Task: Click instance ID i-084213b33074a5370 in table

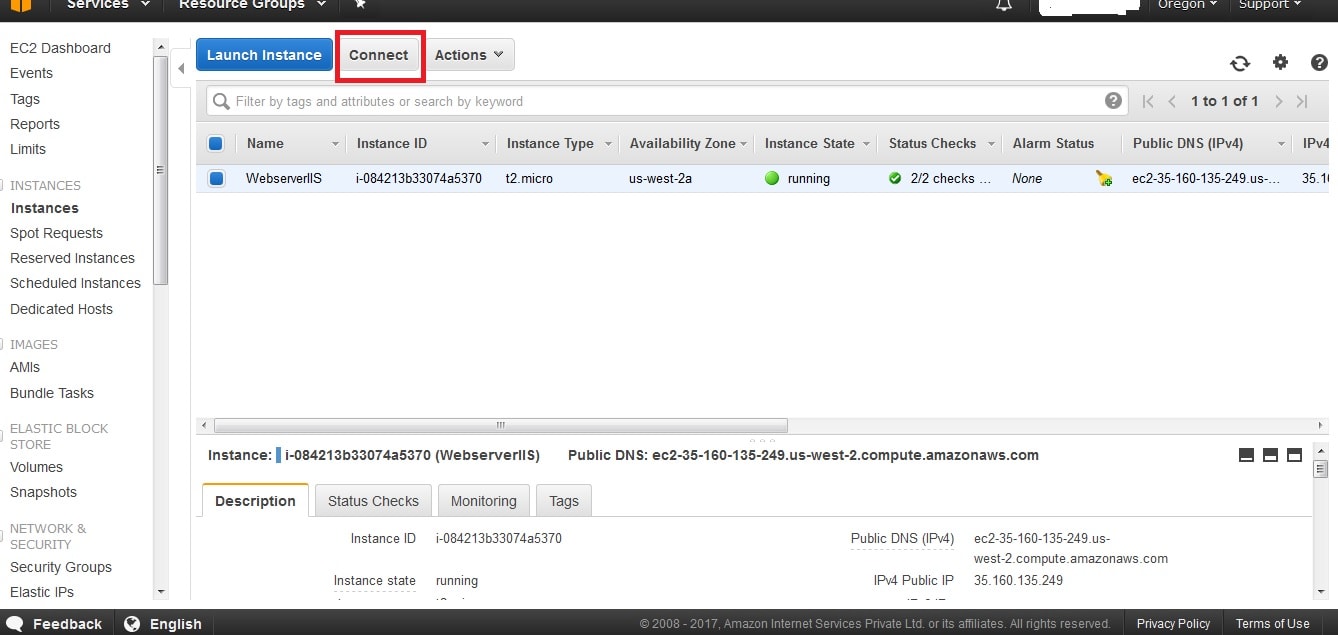Action: (x=419, y=179)
